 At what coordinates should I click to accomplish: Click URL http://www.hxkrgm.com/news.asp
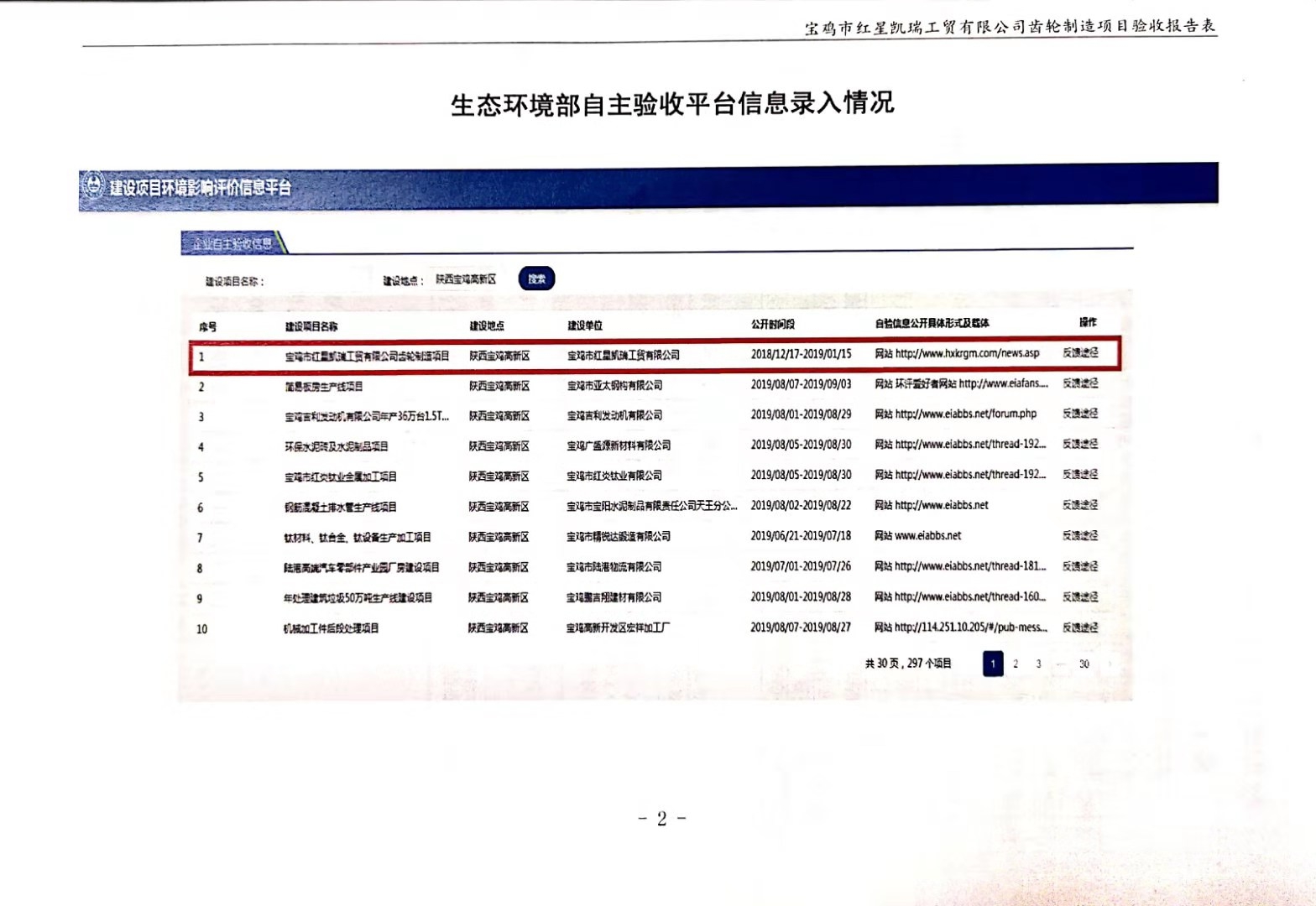click(968, 353)
